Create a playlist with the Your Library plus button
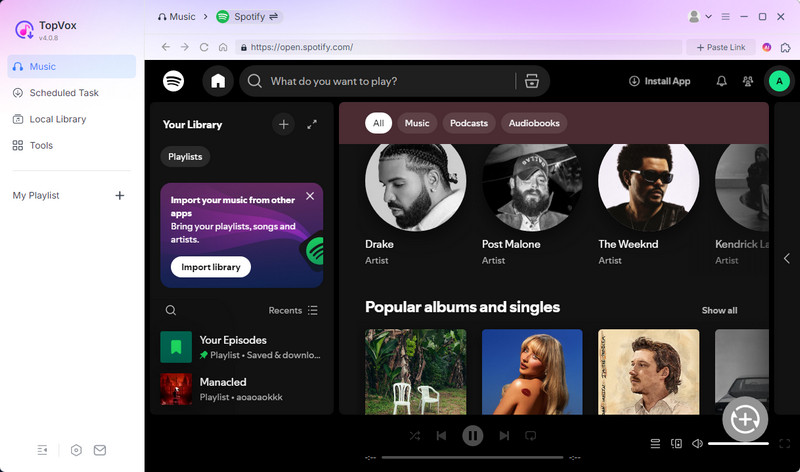 coord(283,125)
